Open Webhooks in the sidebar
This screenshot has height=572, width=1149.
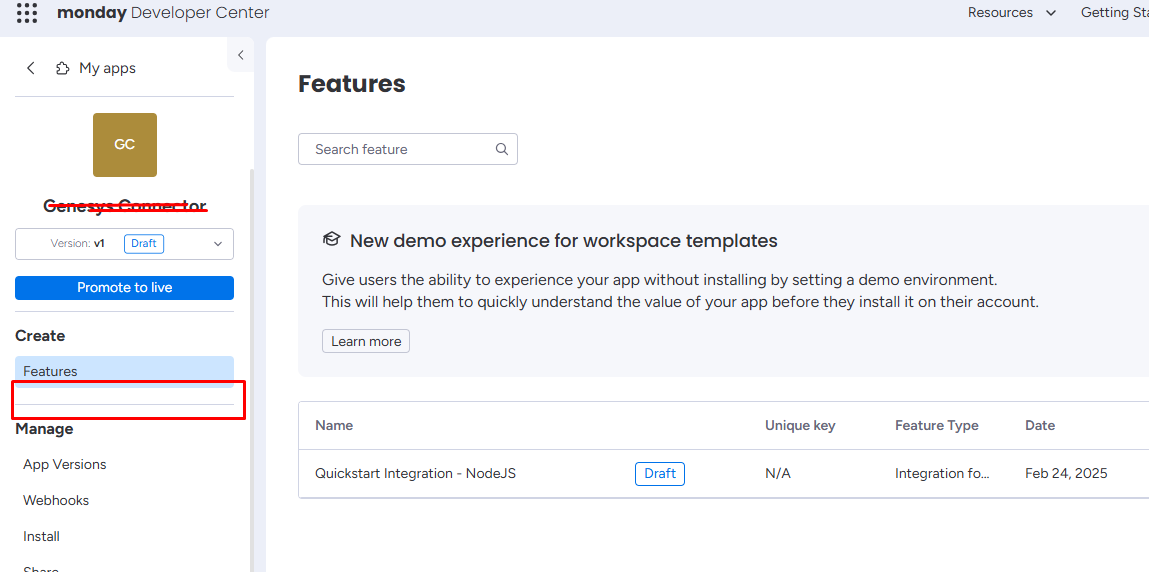tap(56, 500)
